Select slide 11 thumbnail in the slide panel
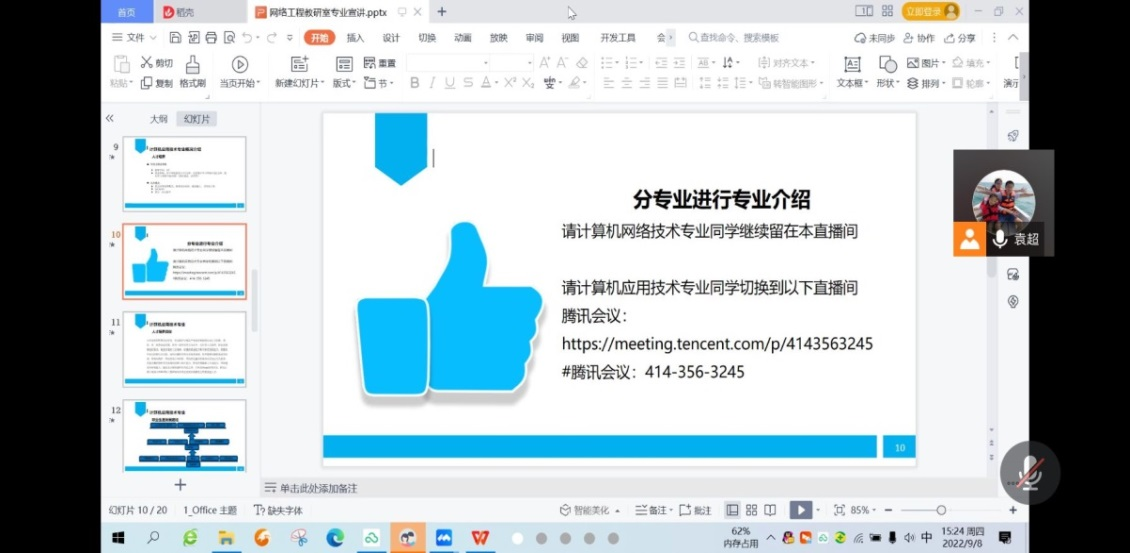The width and height of the screenshot is (1130, 553). pyautogui.click(x=184, y=350)
